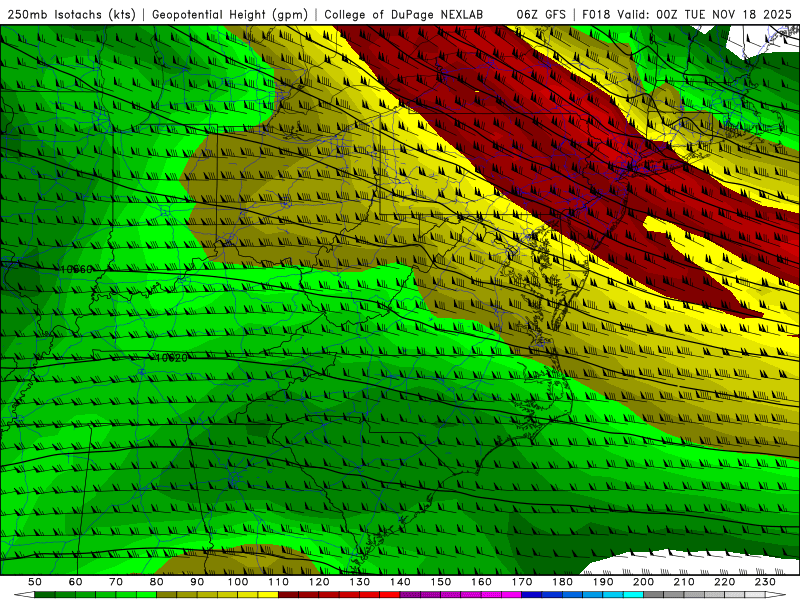Click the 230 knot legend label
The height and width of the screenshot is (600, 800).
pyautogui.click(x=765, y=582)
